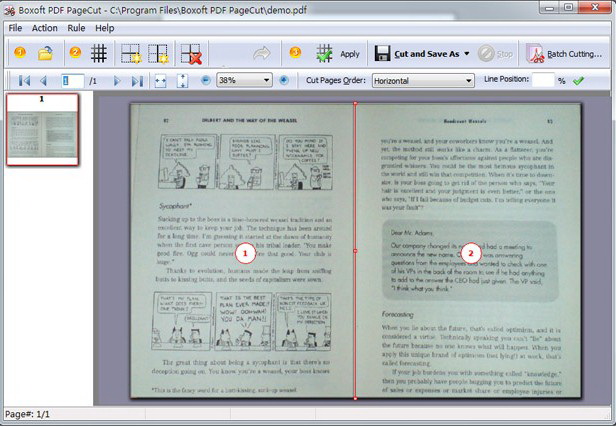Zoom out with the minus icon
The image size is (616, 427).
pos(205,80)
